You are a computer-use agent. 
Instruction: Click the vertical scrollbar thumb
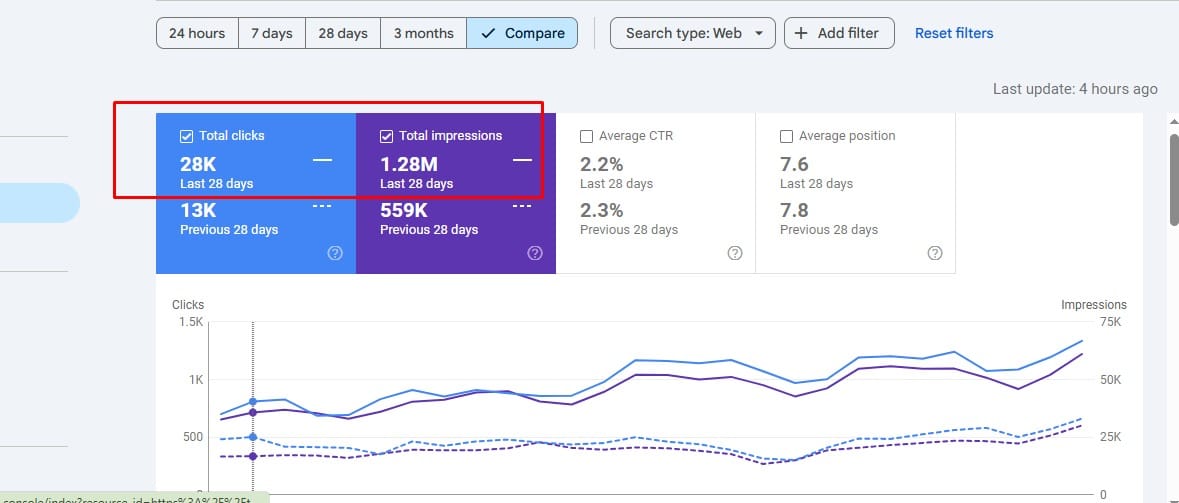coord(1173,180)
